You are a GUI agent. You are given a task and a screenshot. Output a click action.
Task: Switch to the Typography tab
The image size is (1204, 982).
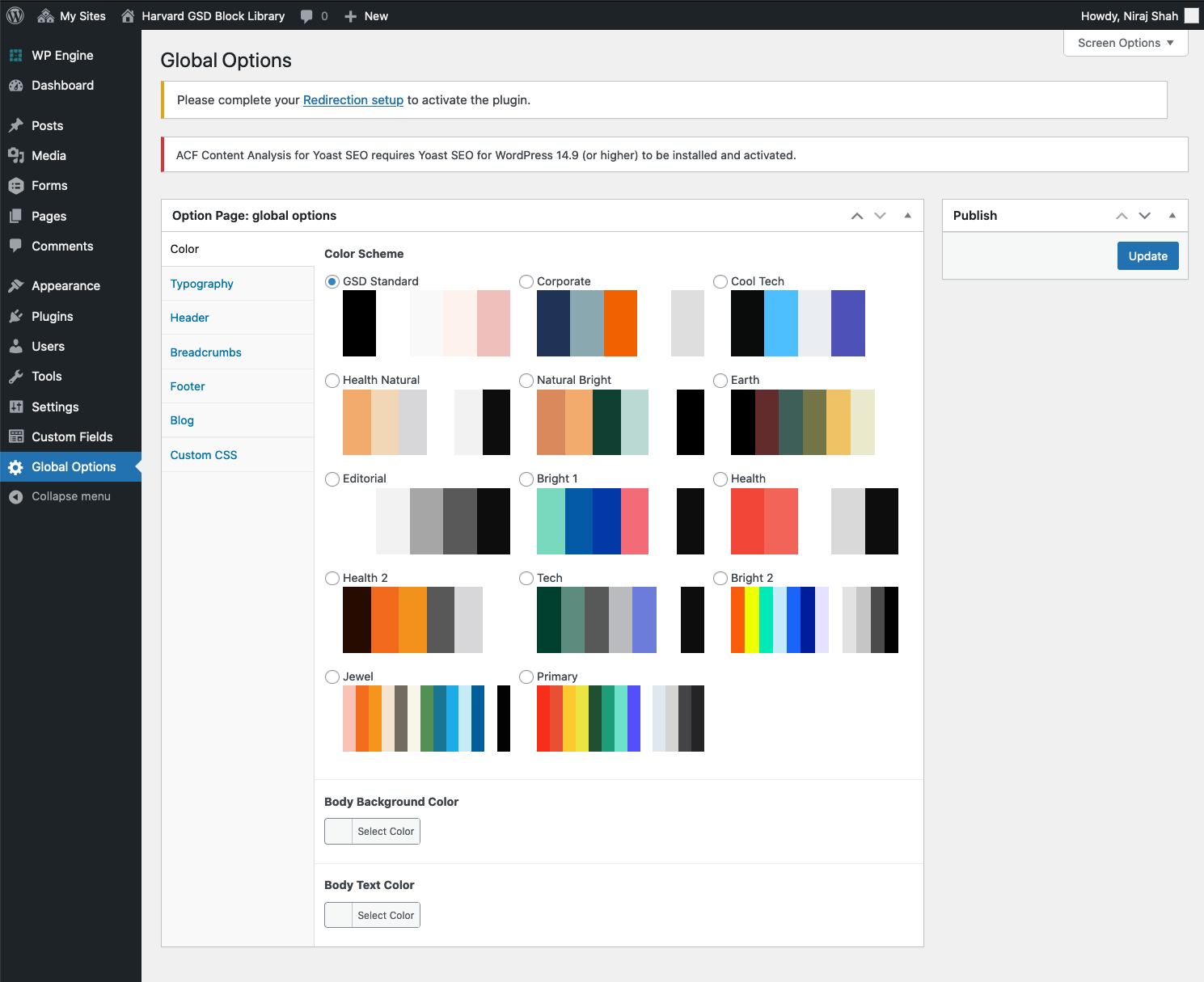201,284
